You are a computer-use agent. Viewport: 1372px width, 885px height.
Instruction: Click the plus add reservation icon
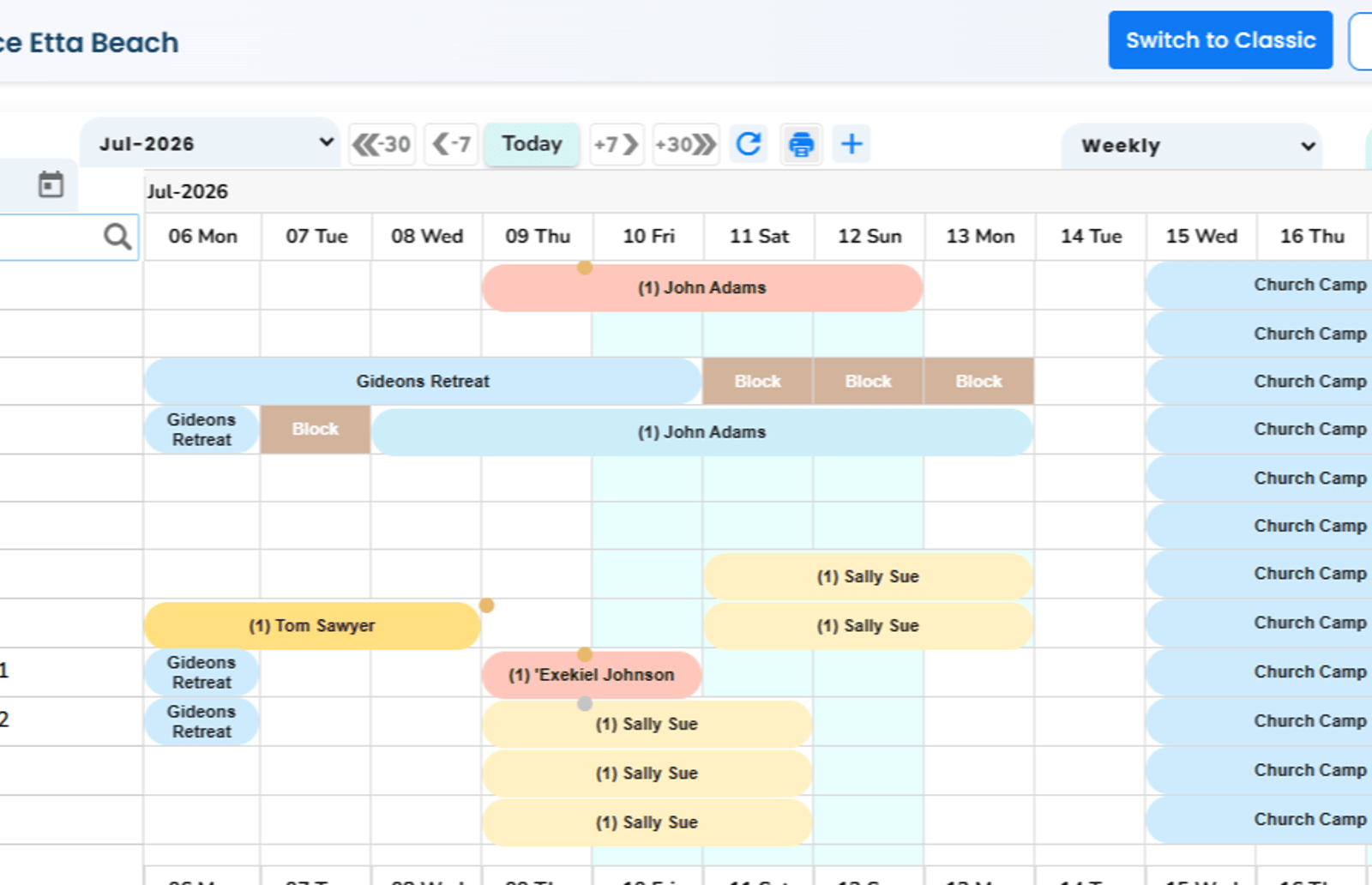click(851, 144)
